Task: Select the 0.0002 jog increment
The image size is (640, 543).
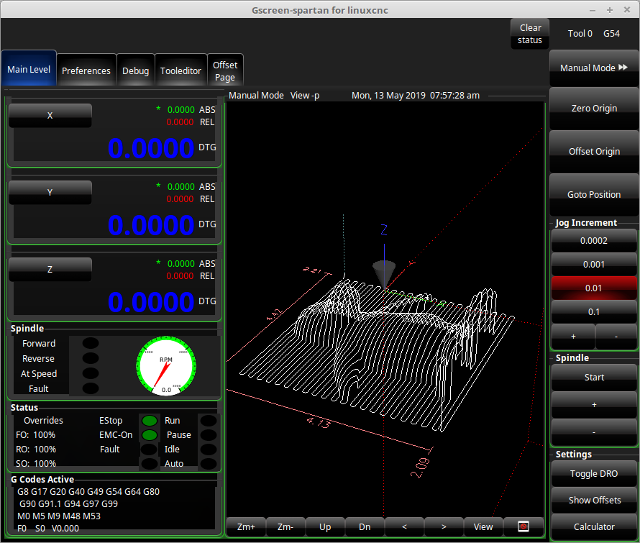Action: pos(594,242)
